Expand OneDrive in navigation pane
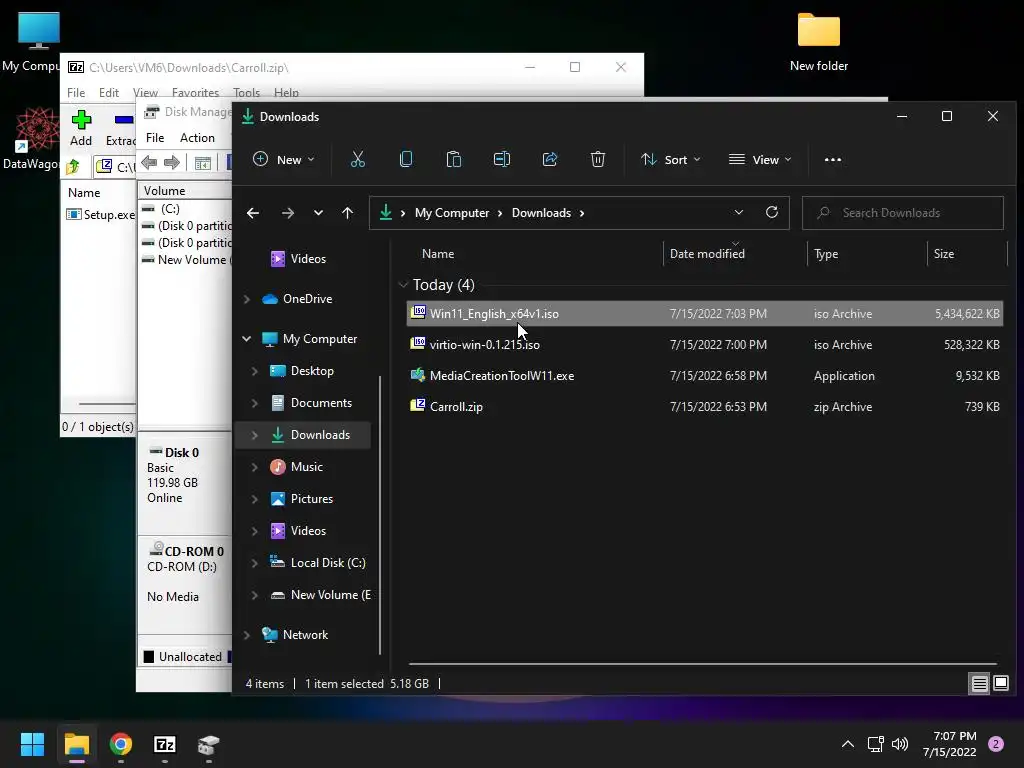Viewport: 1024px width, 768px height. (247, 299)
